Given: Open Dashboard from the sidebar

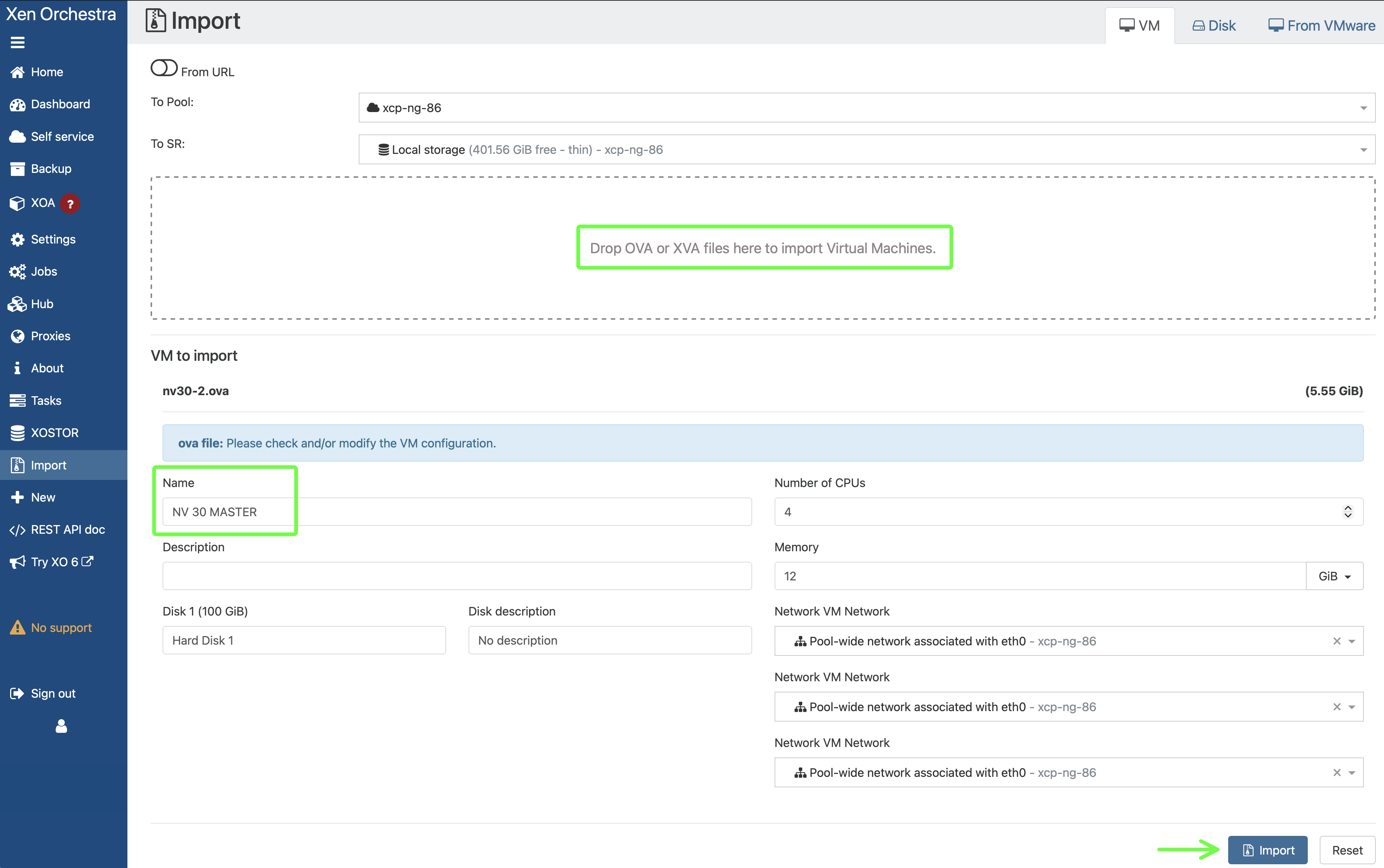Looking at the screenshot, I should (x=60, y=104).
